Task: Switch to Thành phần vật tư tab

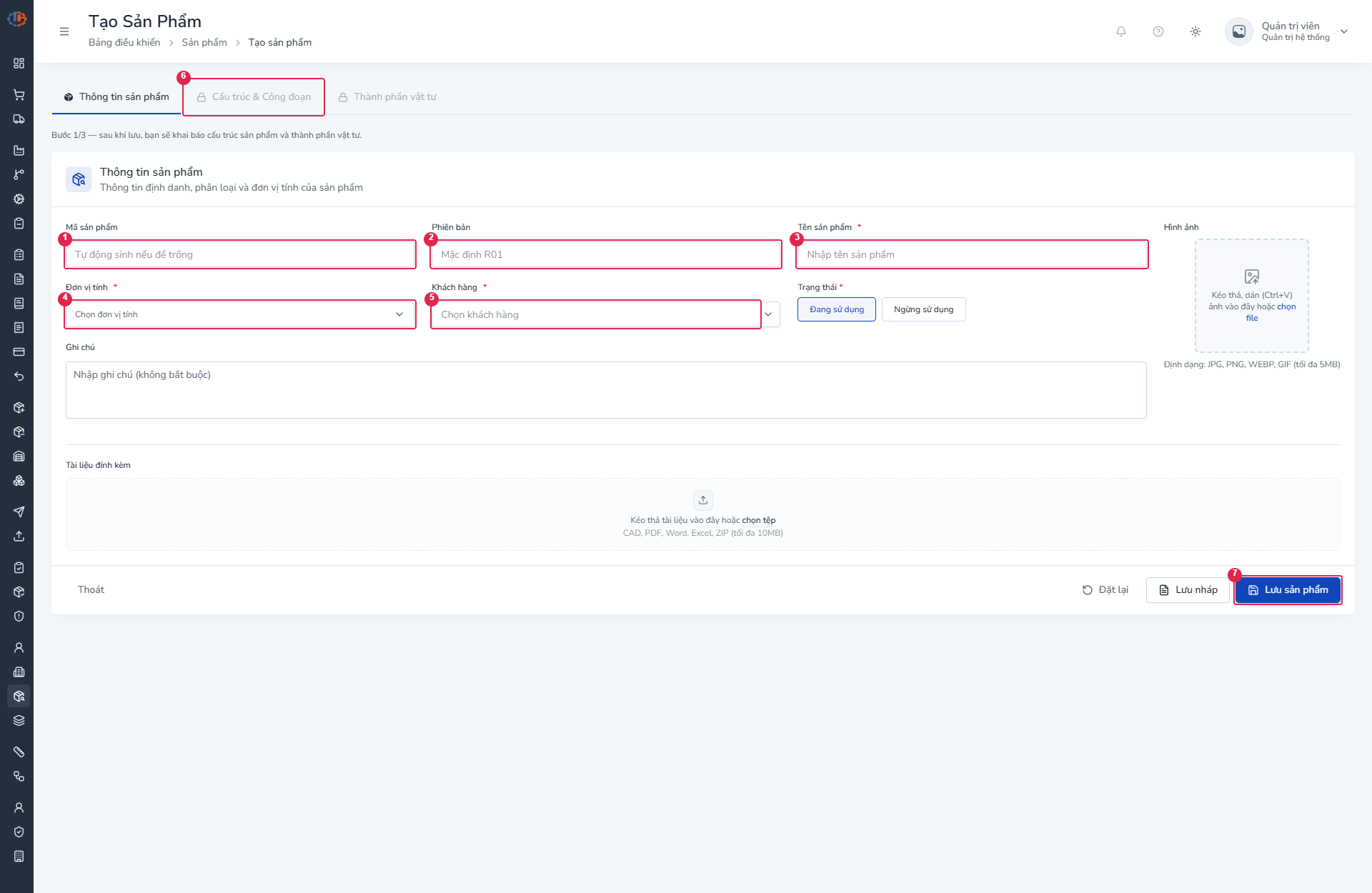Action: coord(387,97)
